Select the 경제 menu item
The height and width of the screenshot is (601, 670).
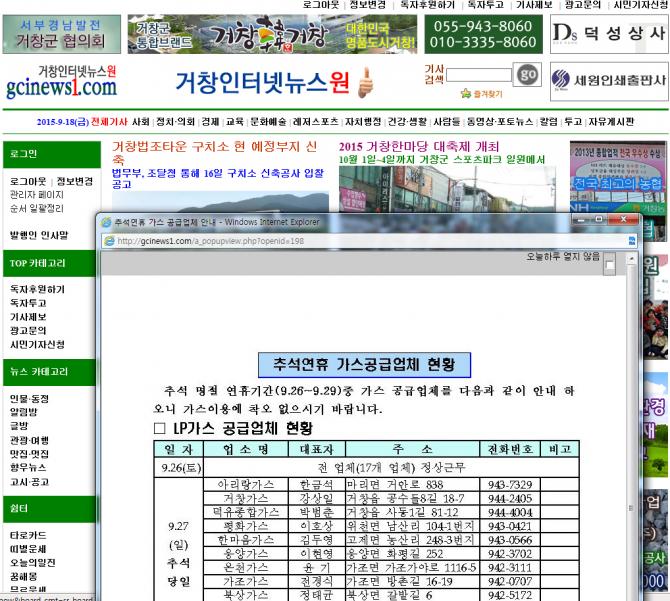click(x=210, y=122)
